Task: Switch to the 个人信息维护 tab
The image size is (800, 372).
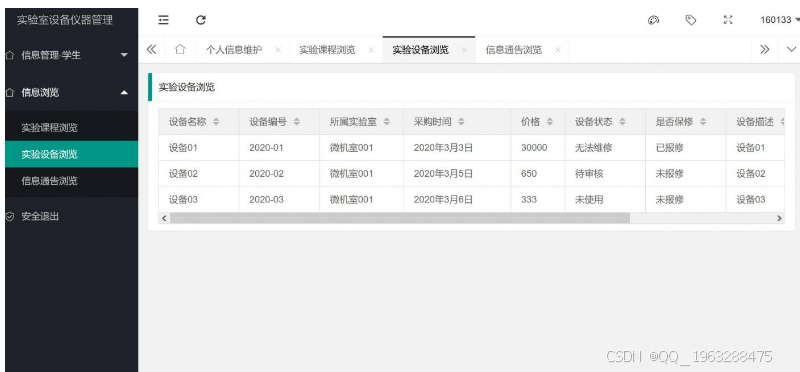Action: point(234,50)
